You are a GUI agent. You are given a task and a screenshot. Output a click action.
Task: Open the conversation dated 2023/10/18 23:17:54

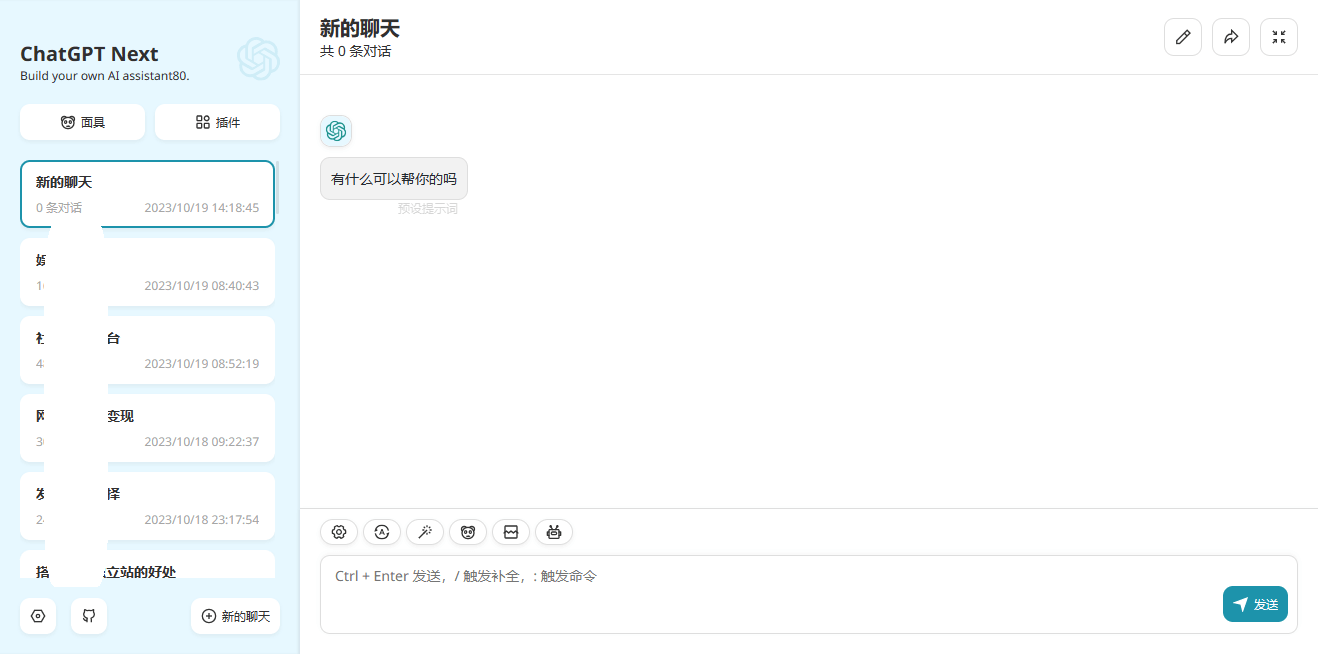pos(147,506)
